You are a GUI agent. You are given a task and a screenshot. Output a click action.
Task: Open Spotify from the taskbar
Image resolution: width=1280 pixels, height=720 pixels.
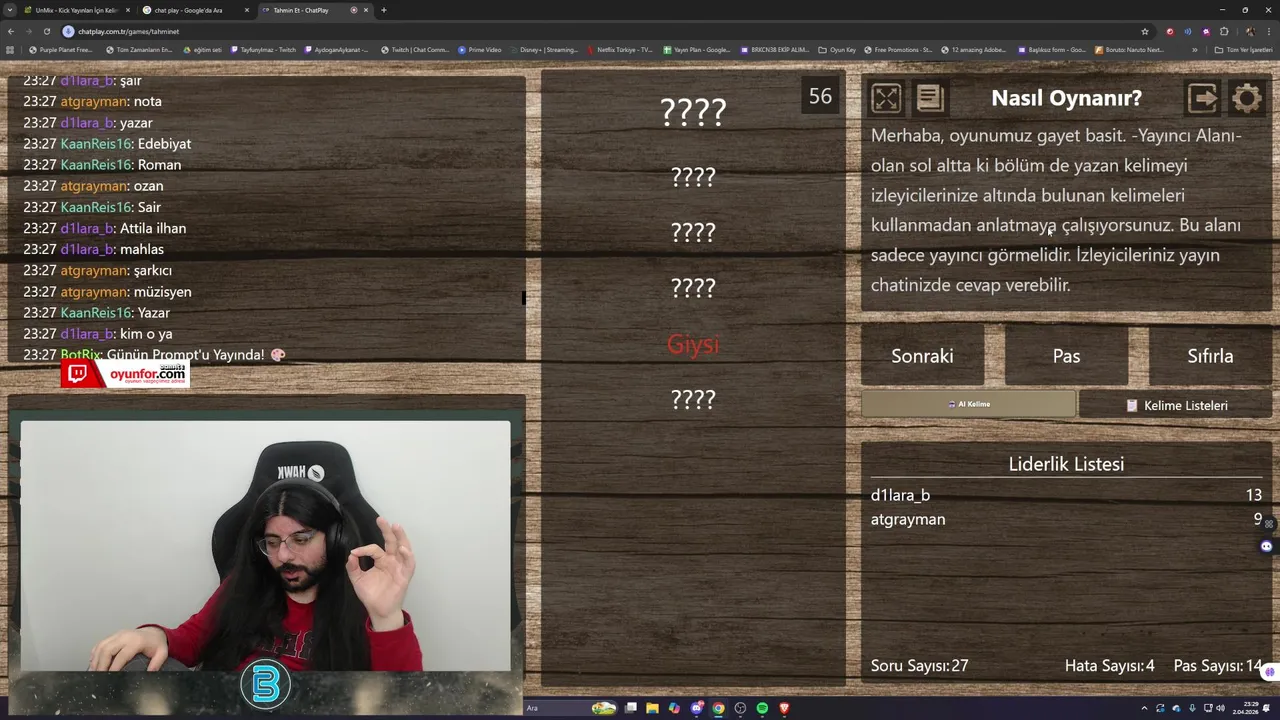pos(762,708)
